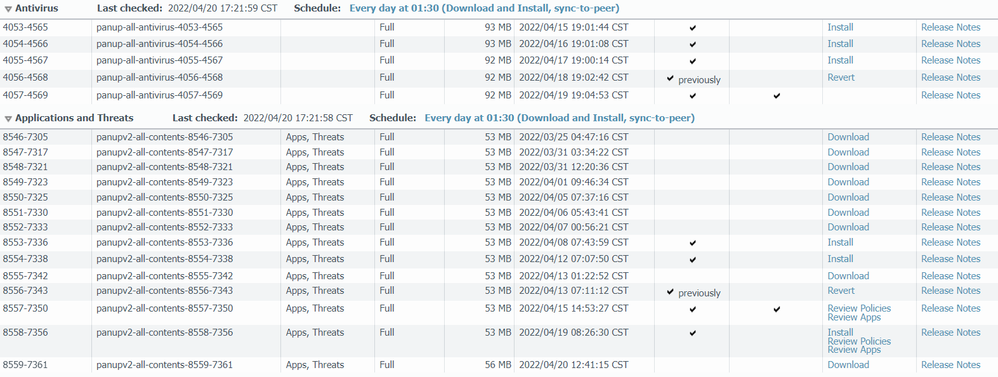Select the 93 MB size for antivirus 4054-4566
Viewport: 998px width, 377px height.
498,44
